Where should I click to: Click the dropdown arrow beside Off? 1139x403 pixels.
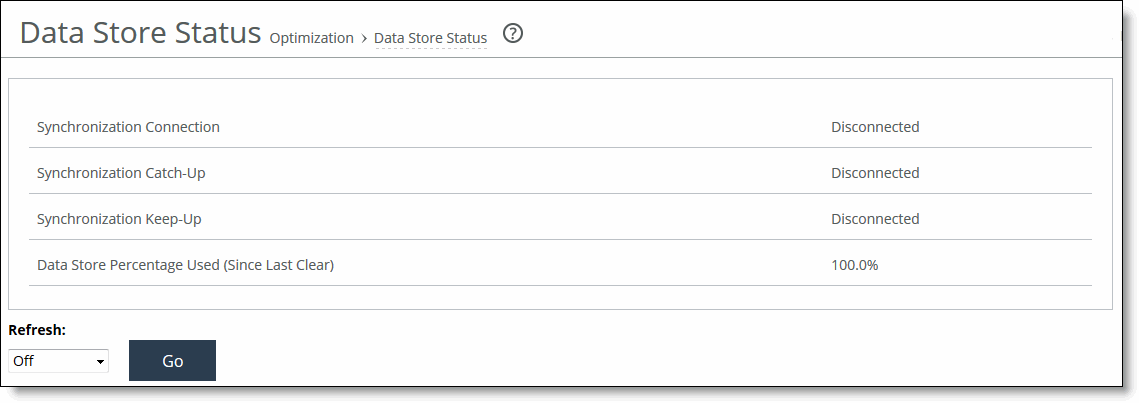(x=100, y=362)
